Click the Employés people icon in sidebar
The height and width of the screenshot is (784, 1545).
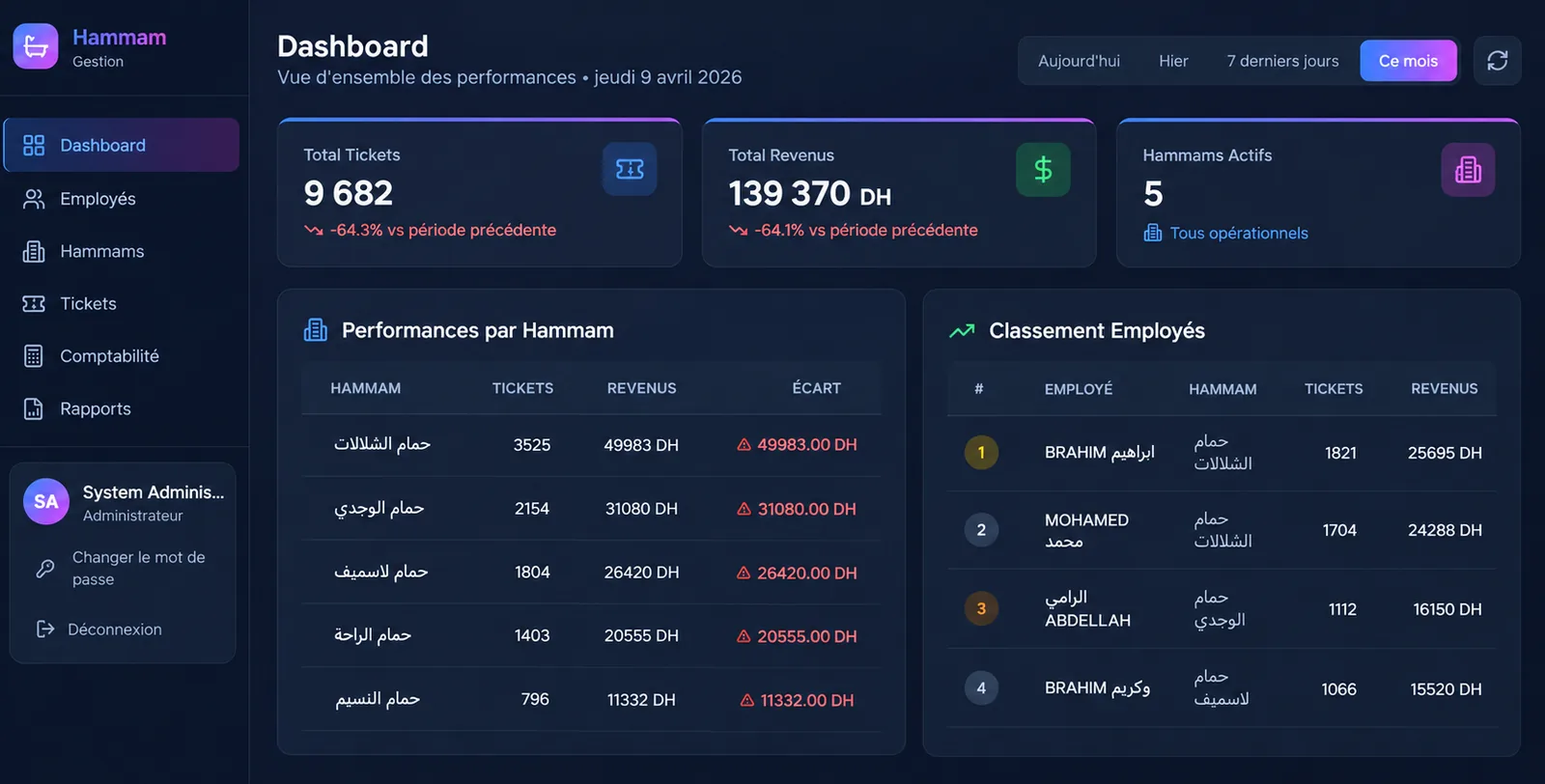click(x=34, y=199)
